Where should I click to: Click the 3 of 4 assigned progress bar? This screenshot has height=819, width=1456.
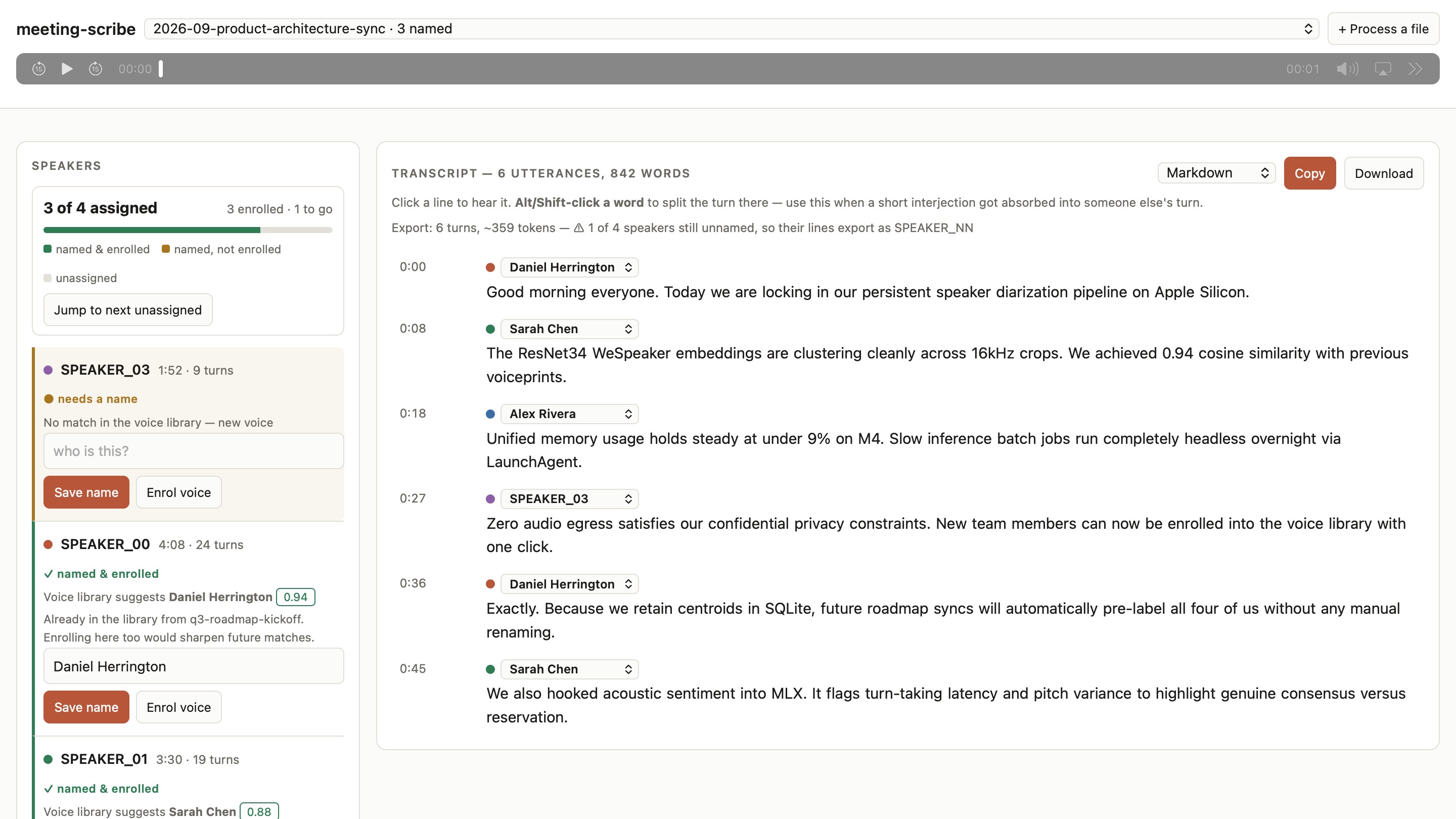click(x=188, y=230)
